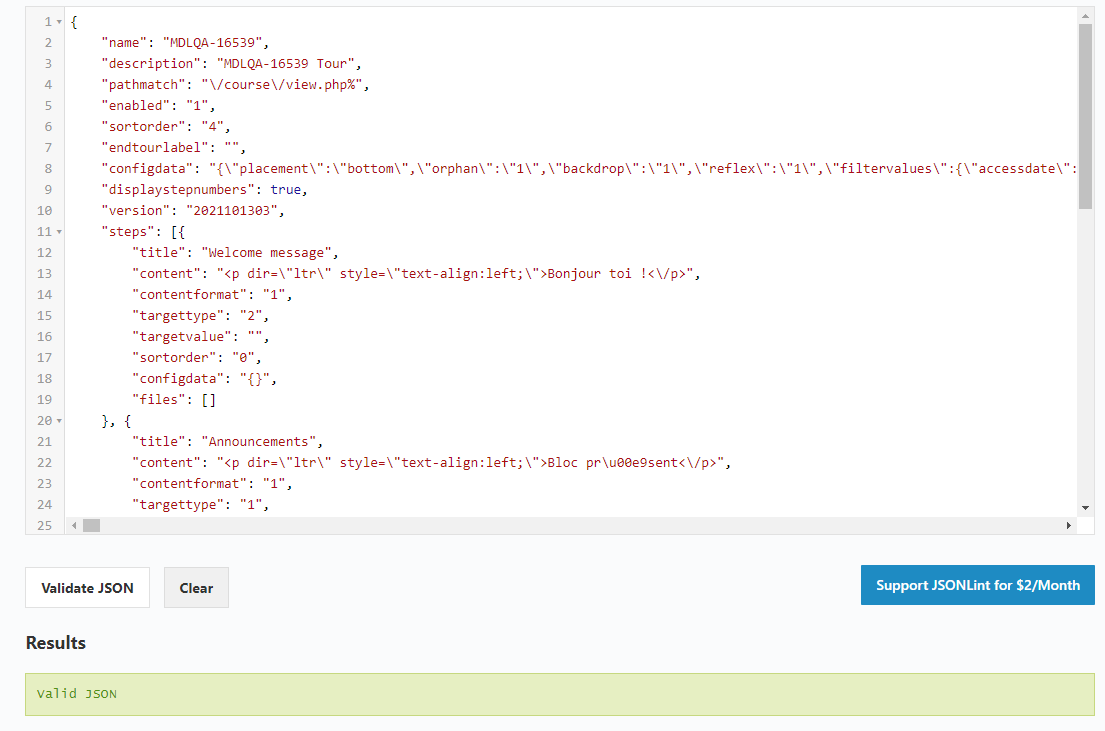Click the "enabled": "1" line

coord(158,106)
